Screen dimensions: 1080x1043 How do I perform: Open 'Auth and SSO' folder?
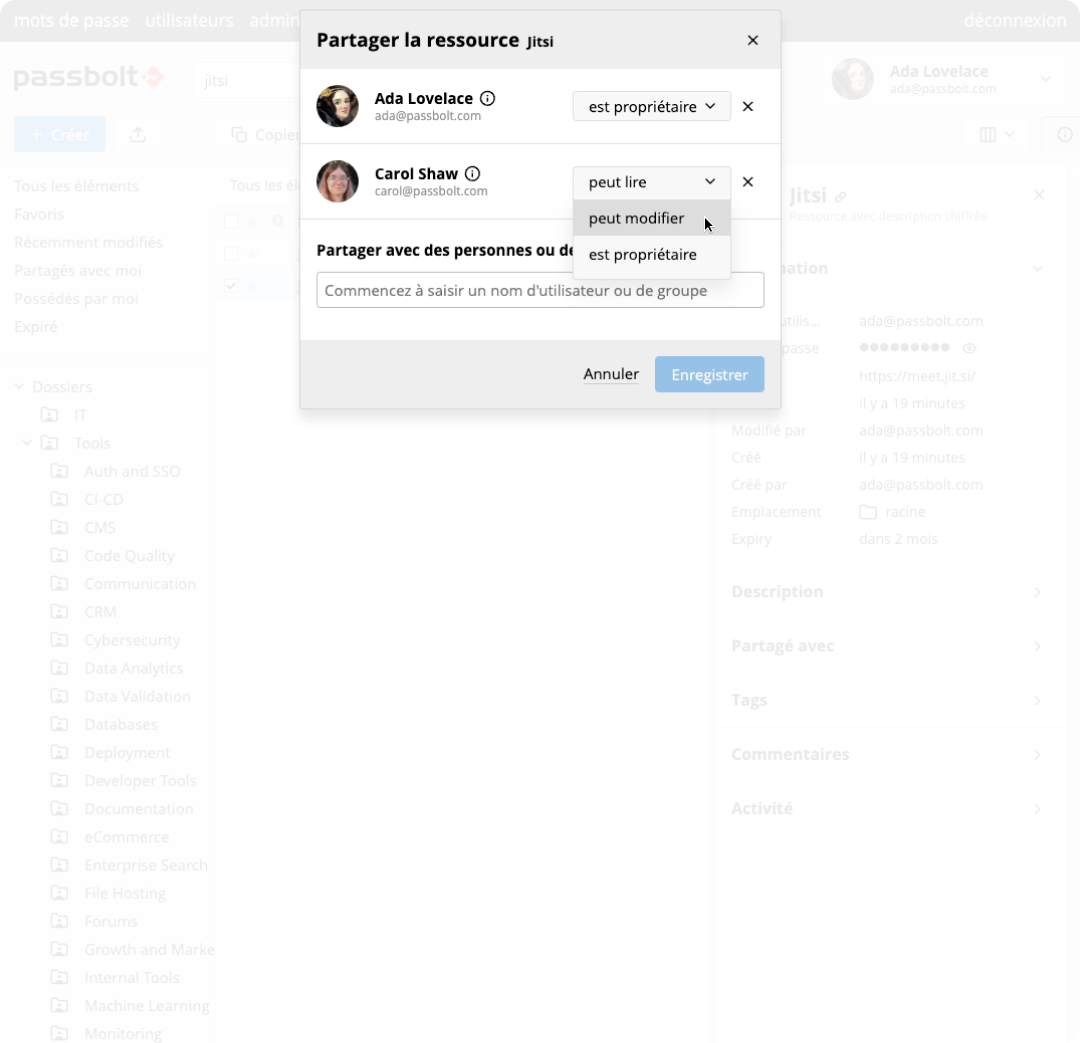[132, 471]
